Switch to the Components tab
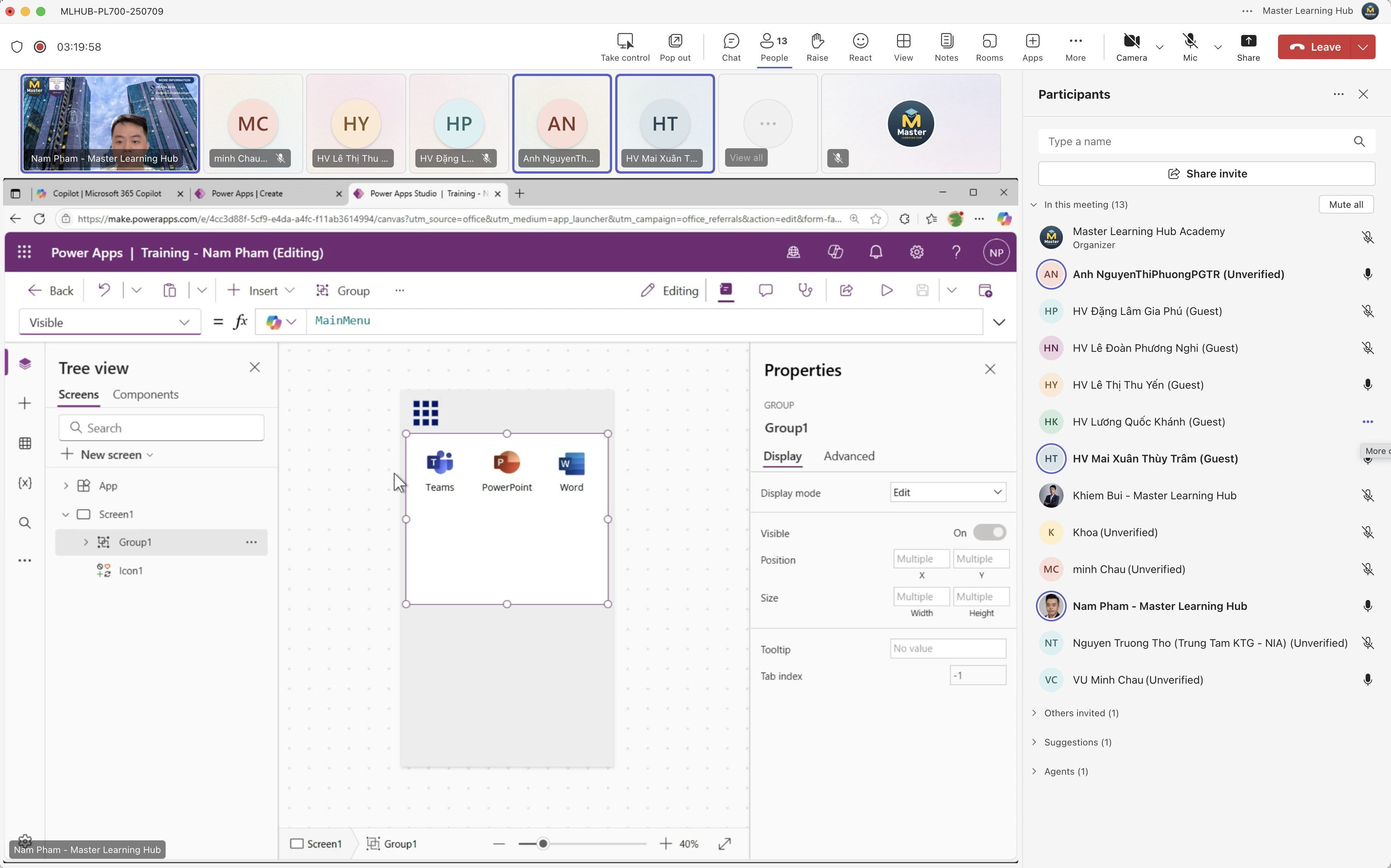Screen dimensions: 1391x868 145,394
